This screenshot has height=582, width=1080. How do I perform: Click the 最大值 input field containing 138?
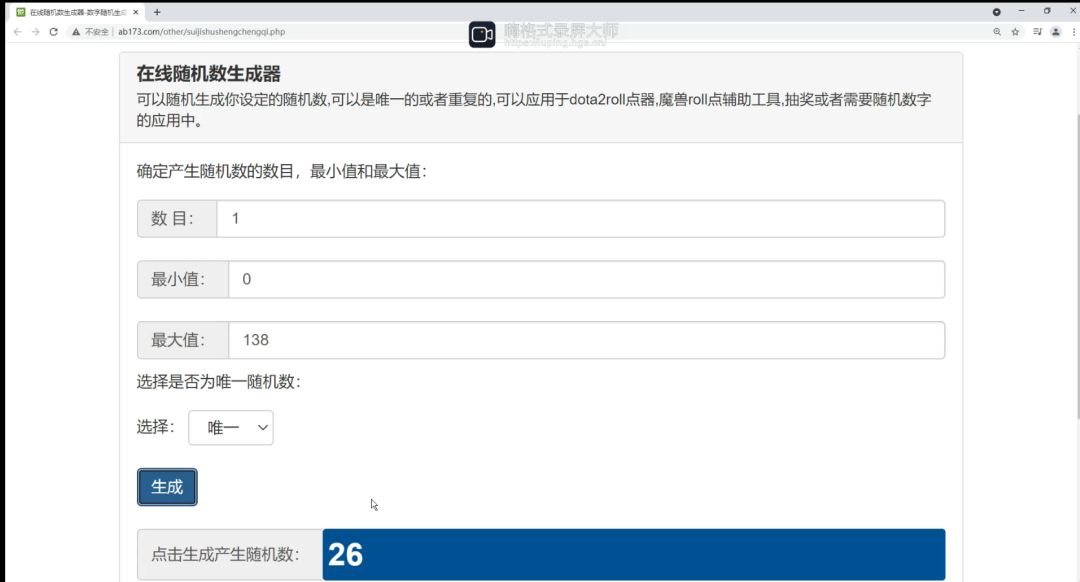tap(586, 340)
